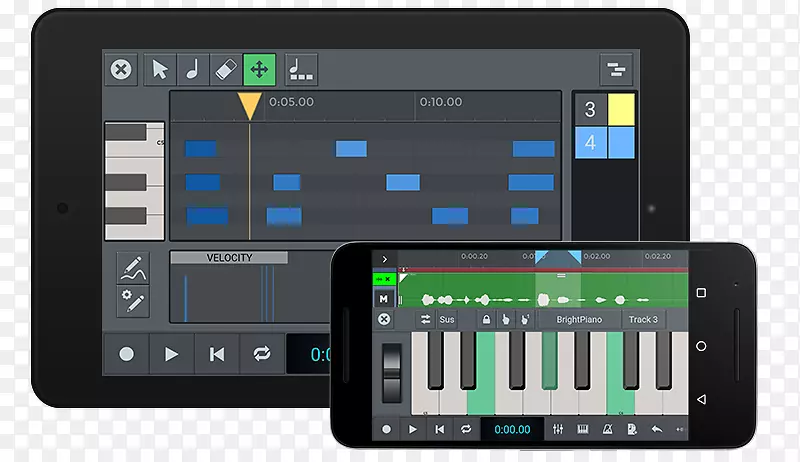The image size is (800, 462).
Task: Toggle the keyboard lock icon
Action: point(486,320)
